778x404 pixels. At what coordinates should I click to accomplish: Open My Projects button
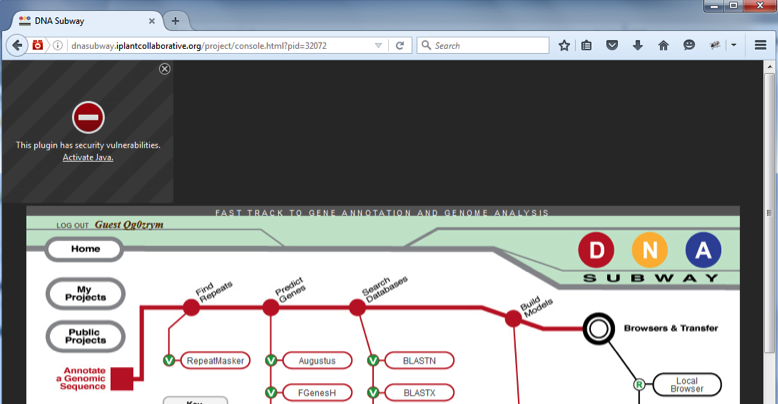pos(85,293)
